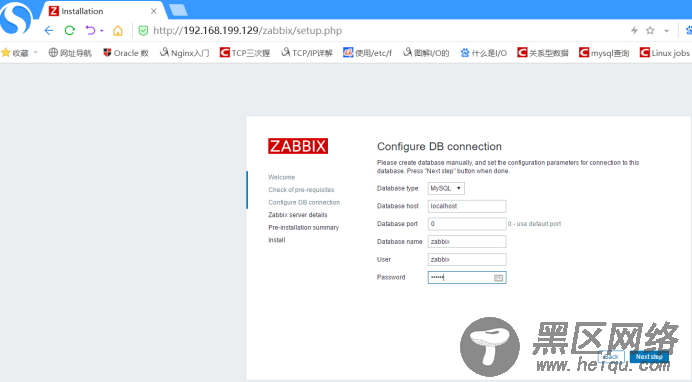Expand the favorites dropdown arrow
This screenshot has height=382, width=692.
click(x=35, y=52)
